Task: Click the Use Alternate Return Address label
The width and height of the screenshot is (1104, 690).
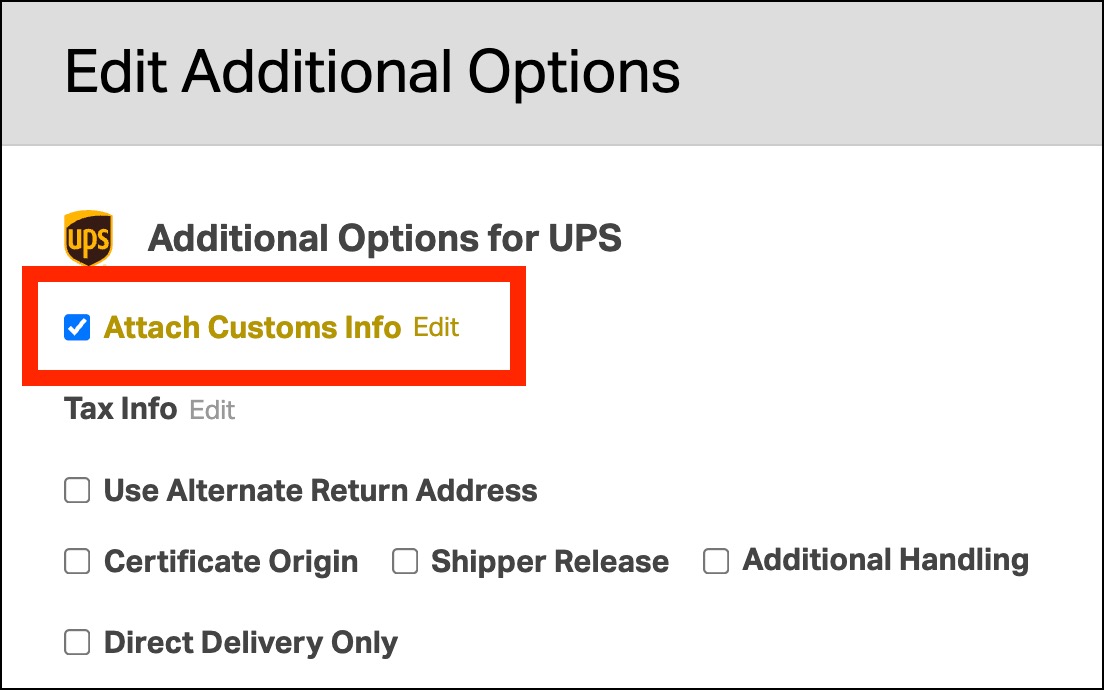Action: pyautogui.click(x=320, y=491)
